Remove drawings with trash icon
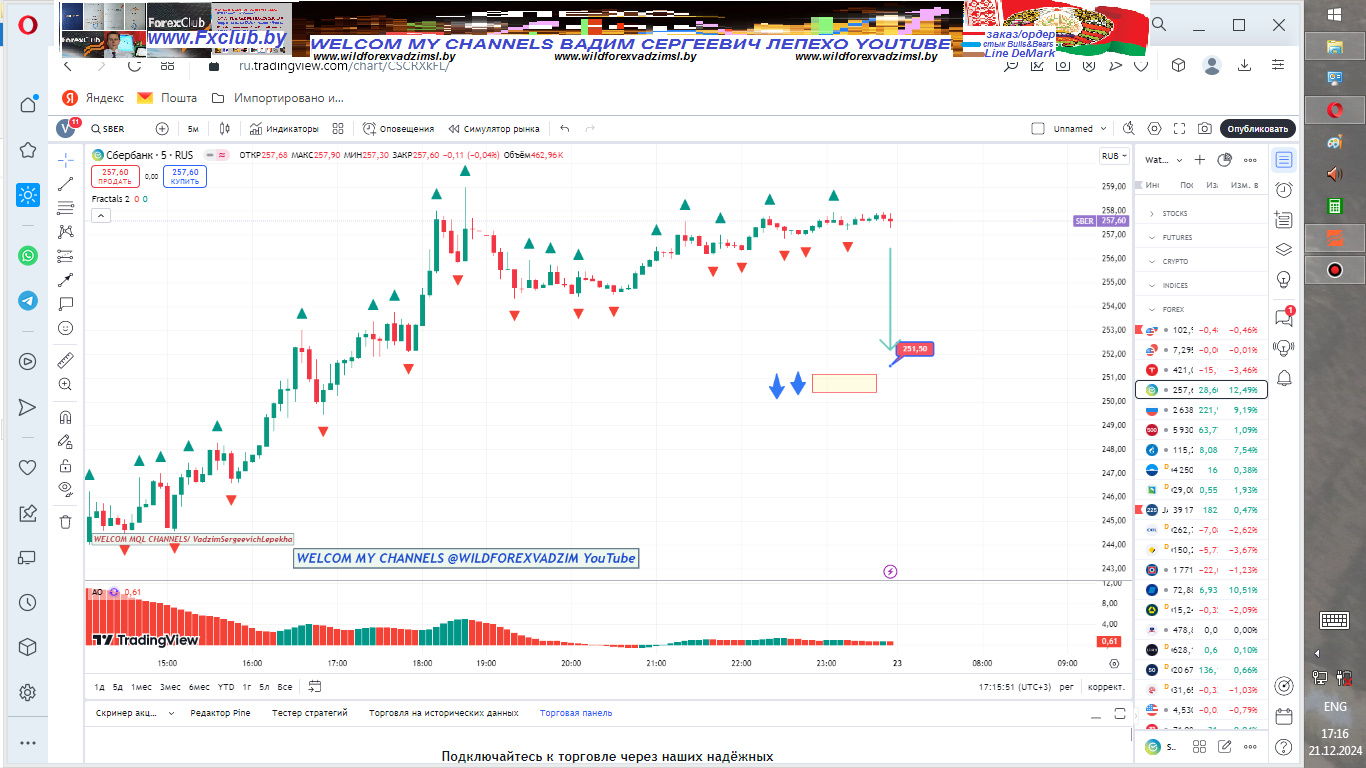 (65, 522)
